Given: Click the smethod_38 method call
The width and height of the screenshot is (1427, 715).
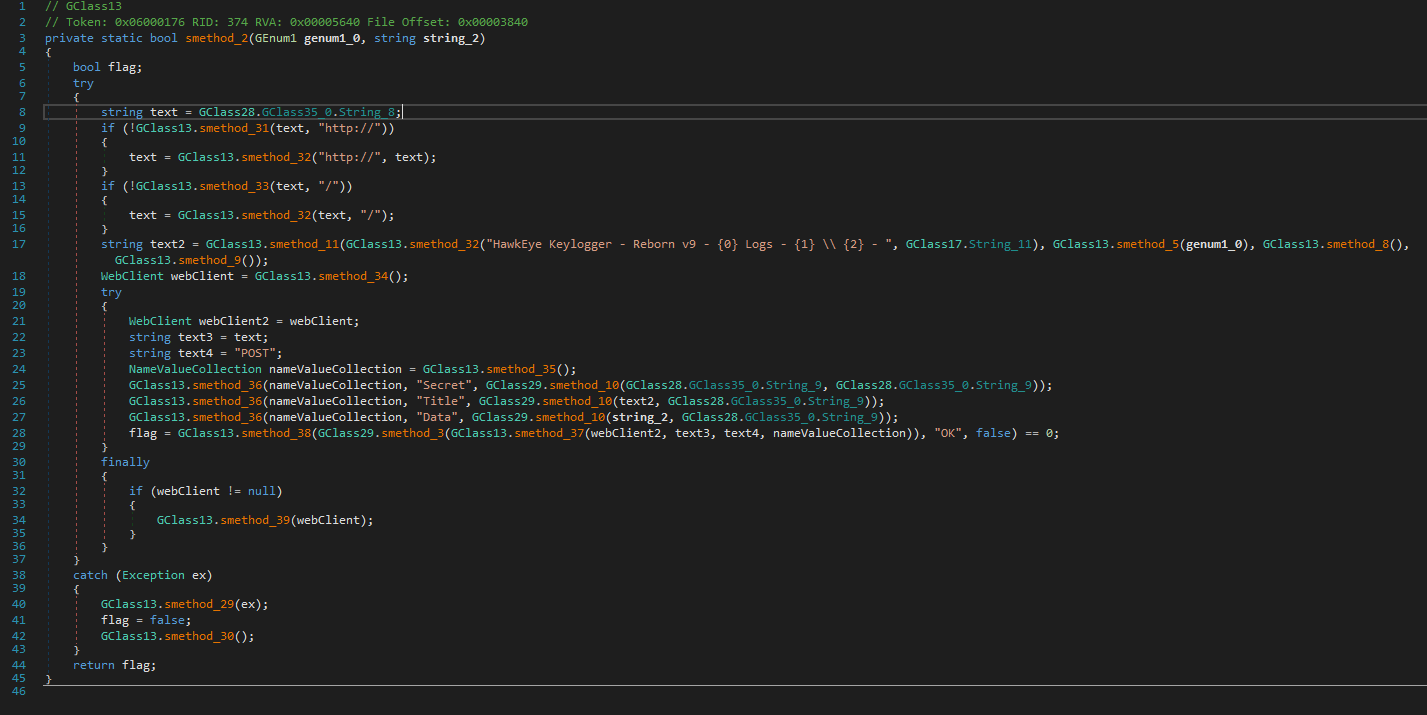Looking at the screenshot, I should coord(276,433).
